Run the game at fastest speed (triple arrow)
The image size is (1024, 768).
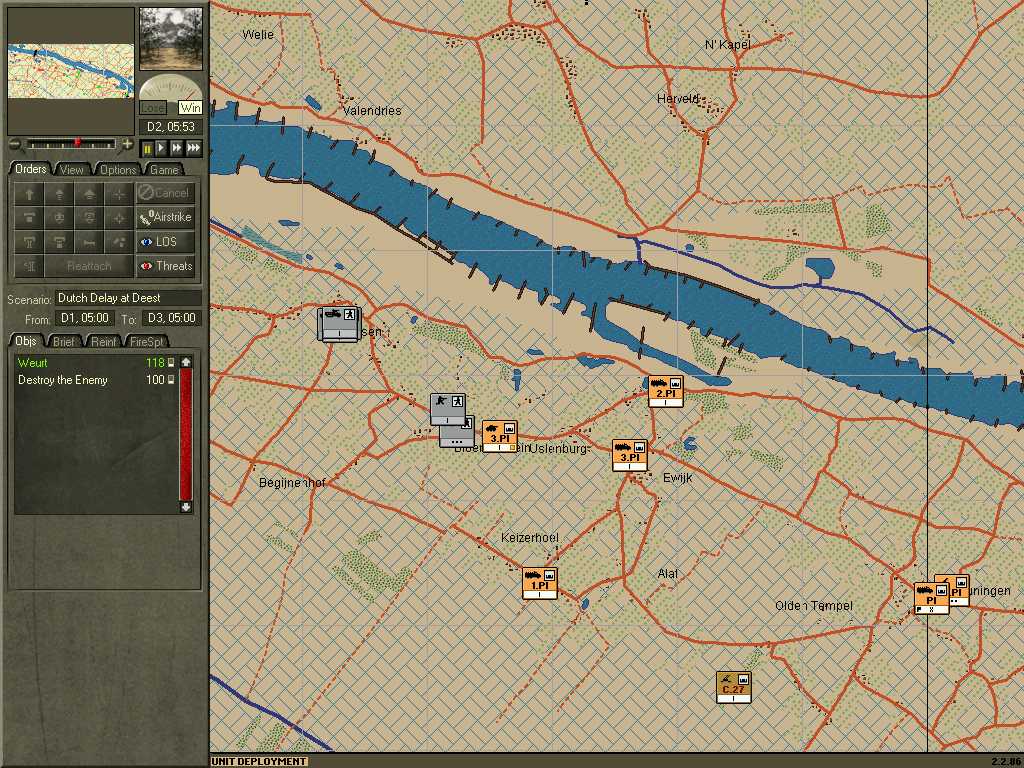pyautogui.click(x=193, y=149)
